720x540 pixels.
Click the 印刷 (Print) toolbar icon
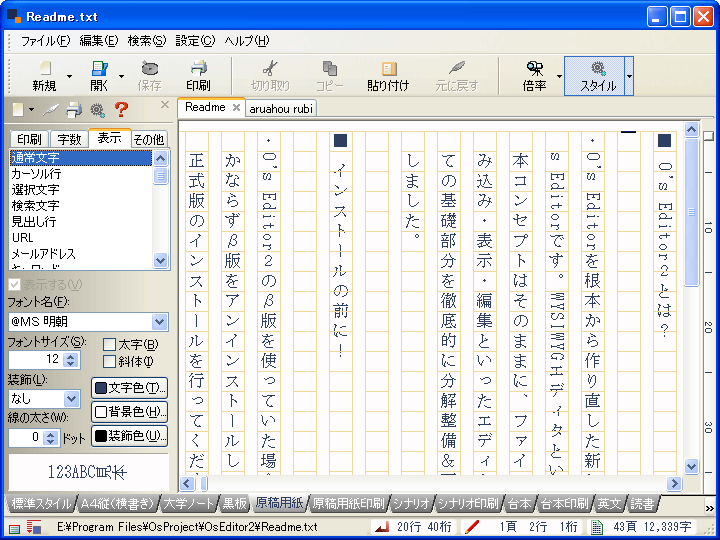click(199, 69)
